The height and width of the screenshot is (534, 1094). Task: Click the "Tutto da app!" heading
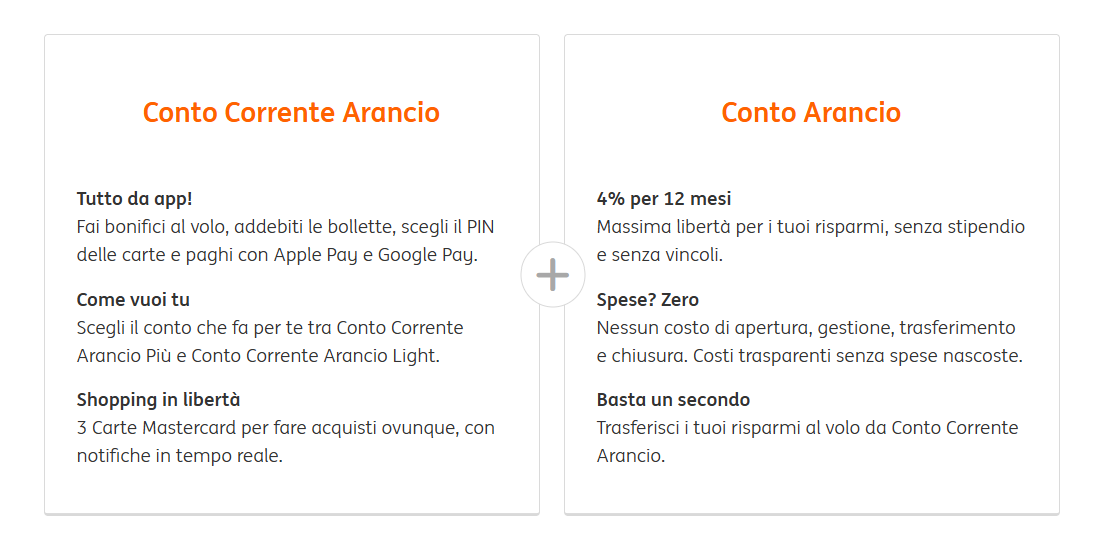(134, 199)
